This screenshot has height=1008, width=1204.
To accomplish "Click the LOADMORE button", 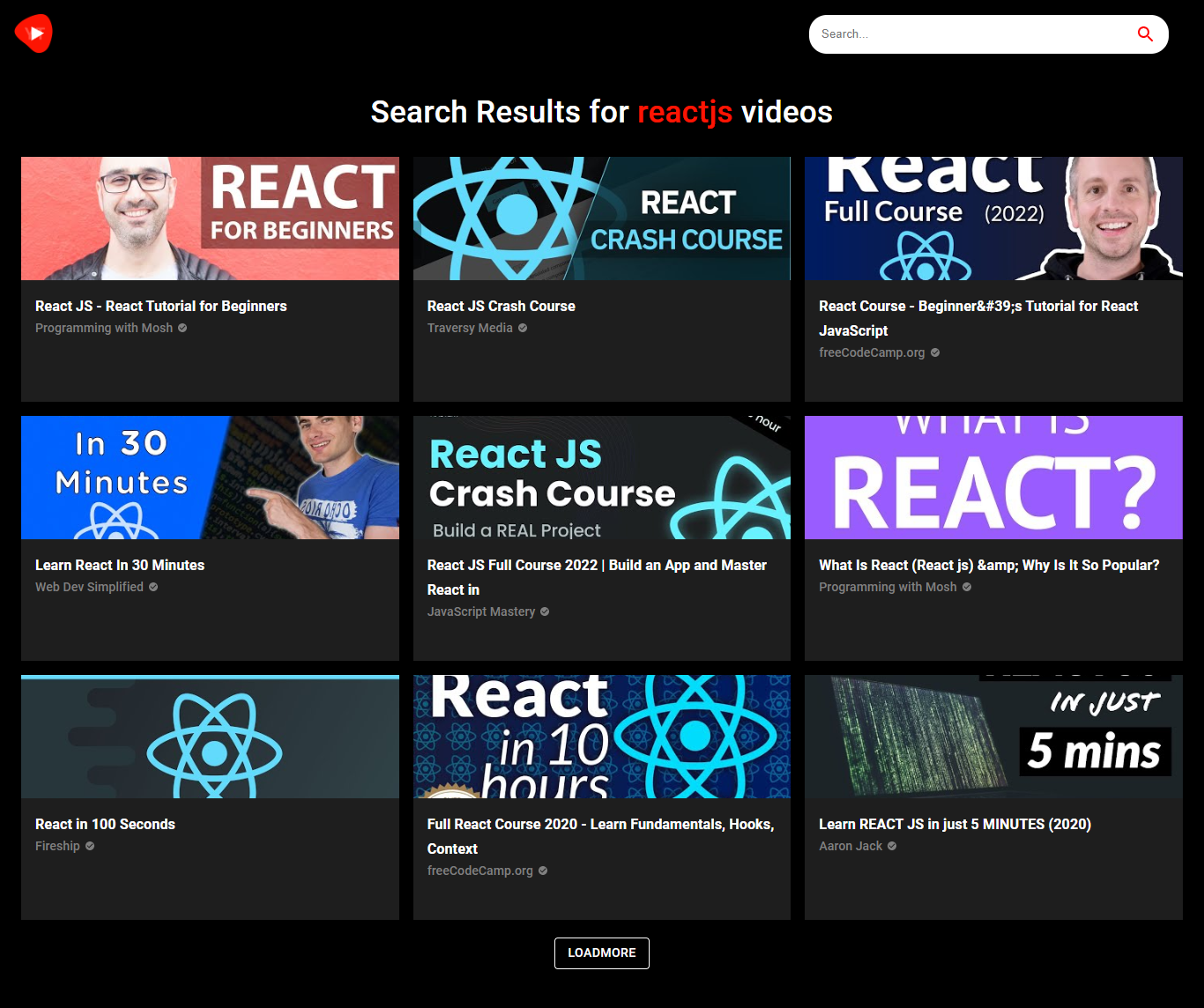I will (x=601, y=952).
